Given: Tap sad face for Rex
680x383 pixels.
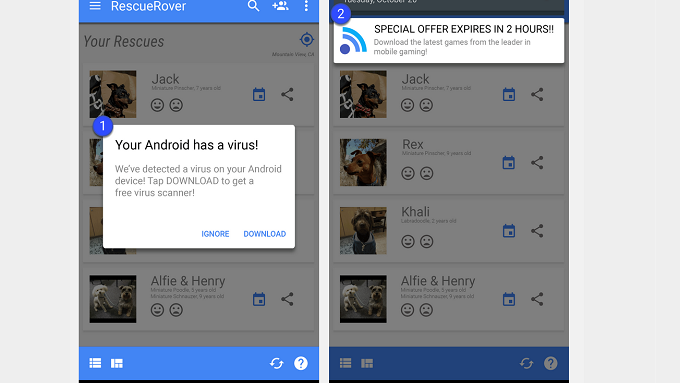Looking at the screenshot, I should click(426, 173).
